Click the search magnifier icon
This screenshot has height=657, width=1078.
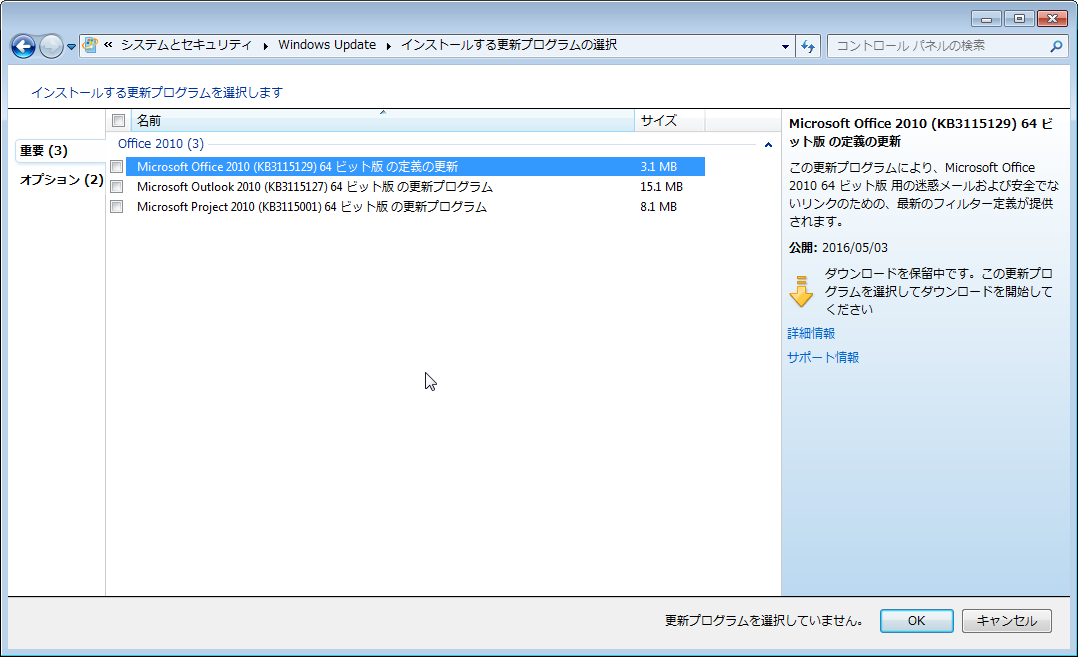[x=1056, y=46]
